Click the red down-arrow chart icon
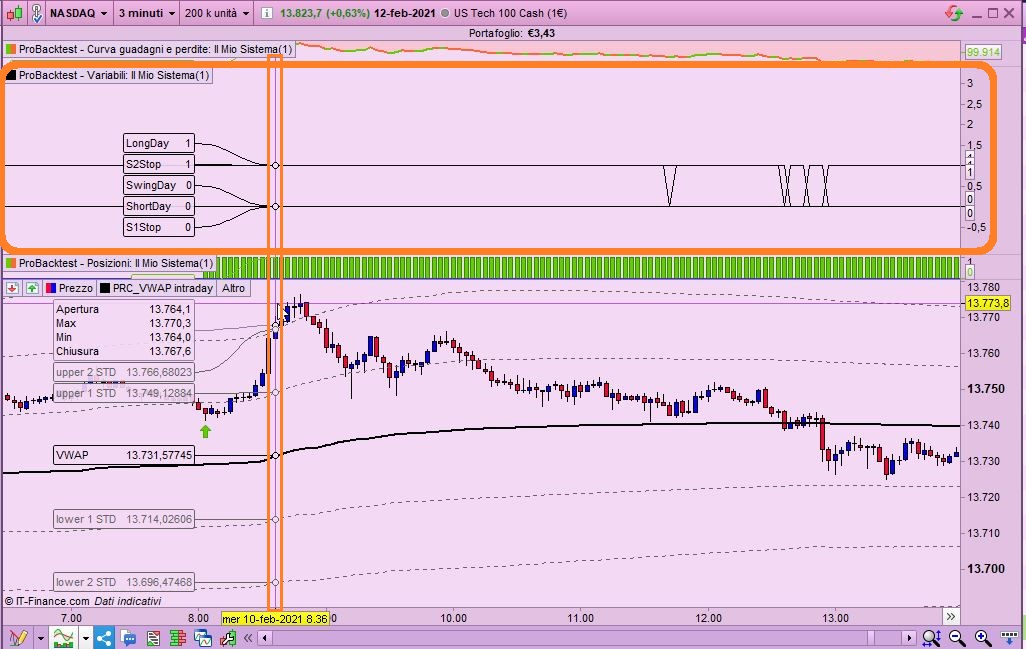Viewport: 1026px width, 649px height. click(x=12, y=288)
